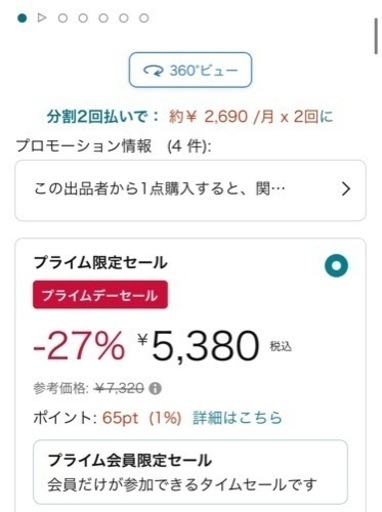Click the ¥5,380 sale price
The width and height of the screenshot is (382, 512).
click(x=199, y=346)
